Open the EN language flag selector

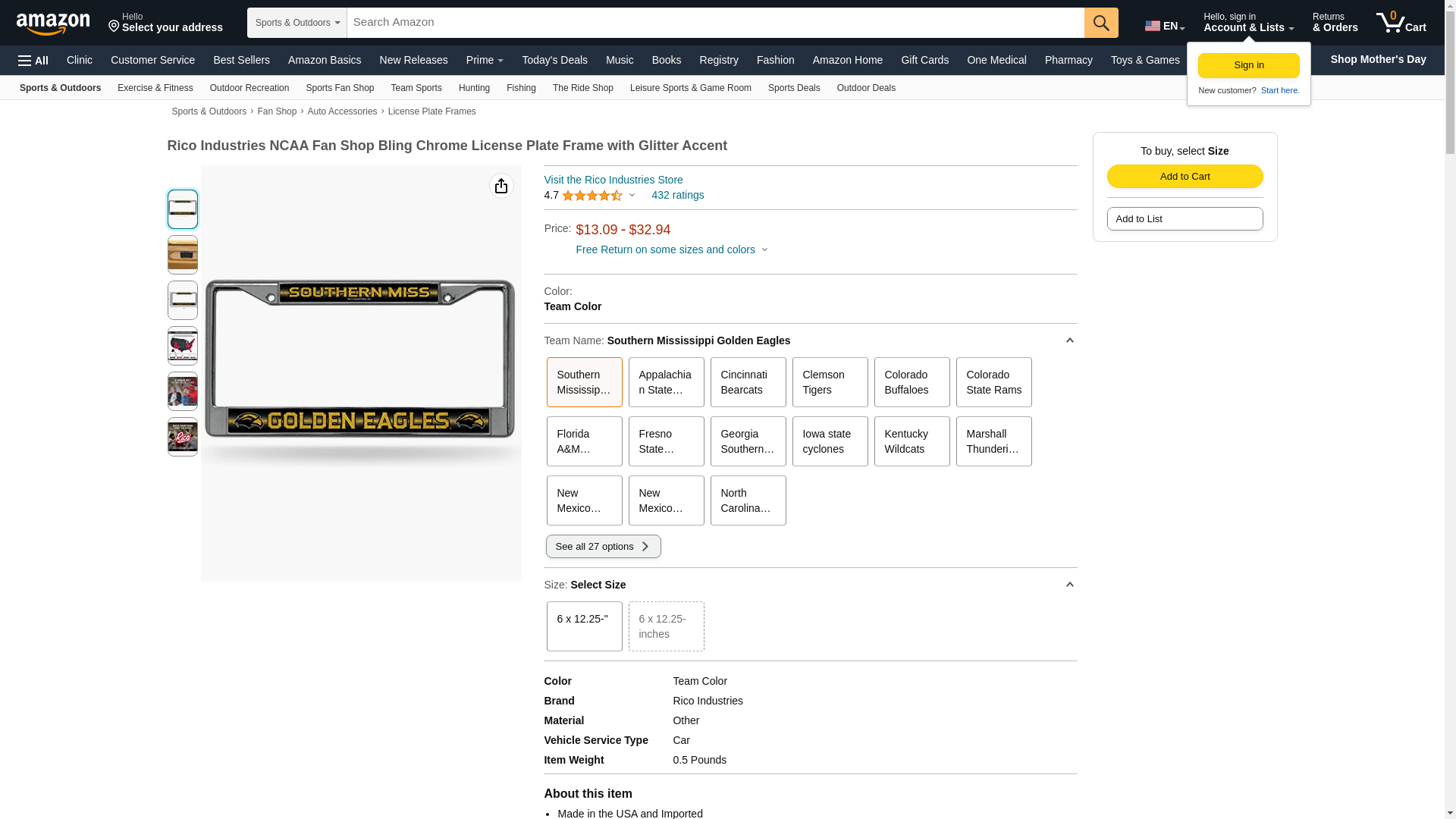click(1164, 26)
